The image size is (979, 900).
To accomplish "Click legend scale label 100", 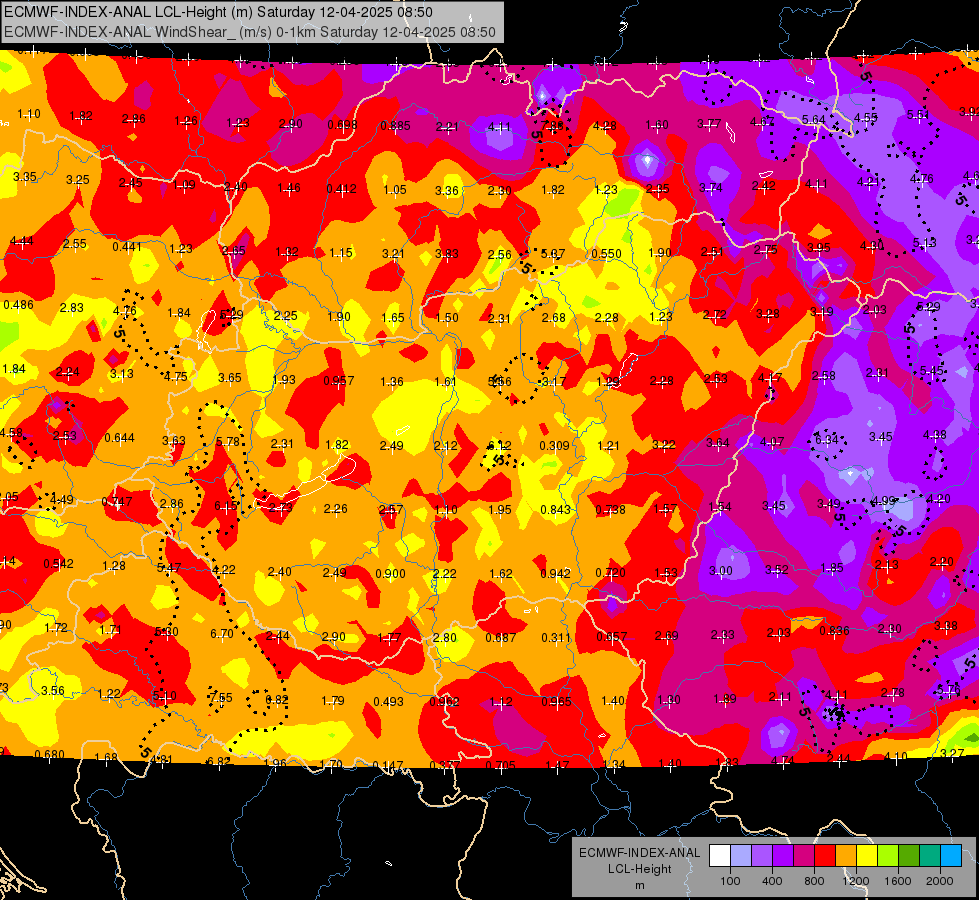I will coord(730,881).
